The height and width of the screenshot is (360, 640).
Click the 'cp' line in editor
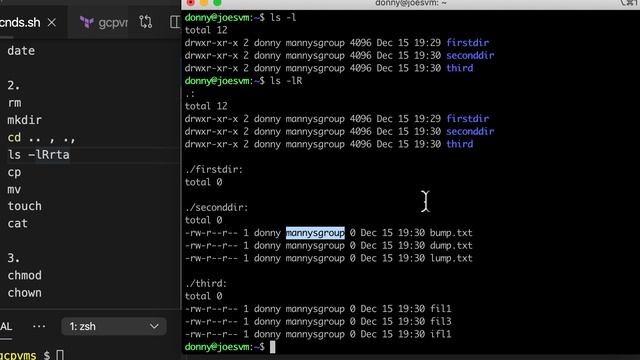click(x=14, y=172)
